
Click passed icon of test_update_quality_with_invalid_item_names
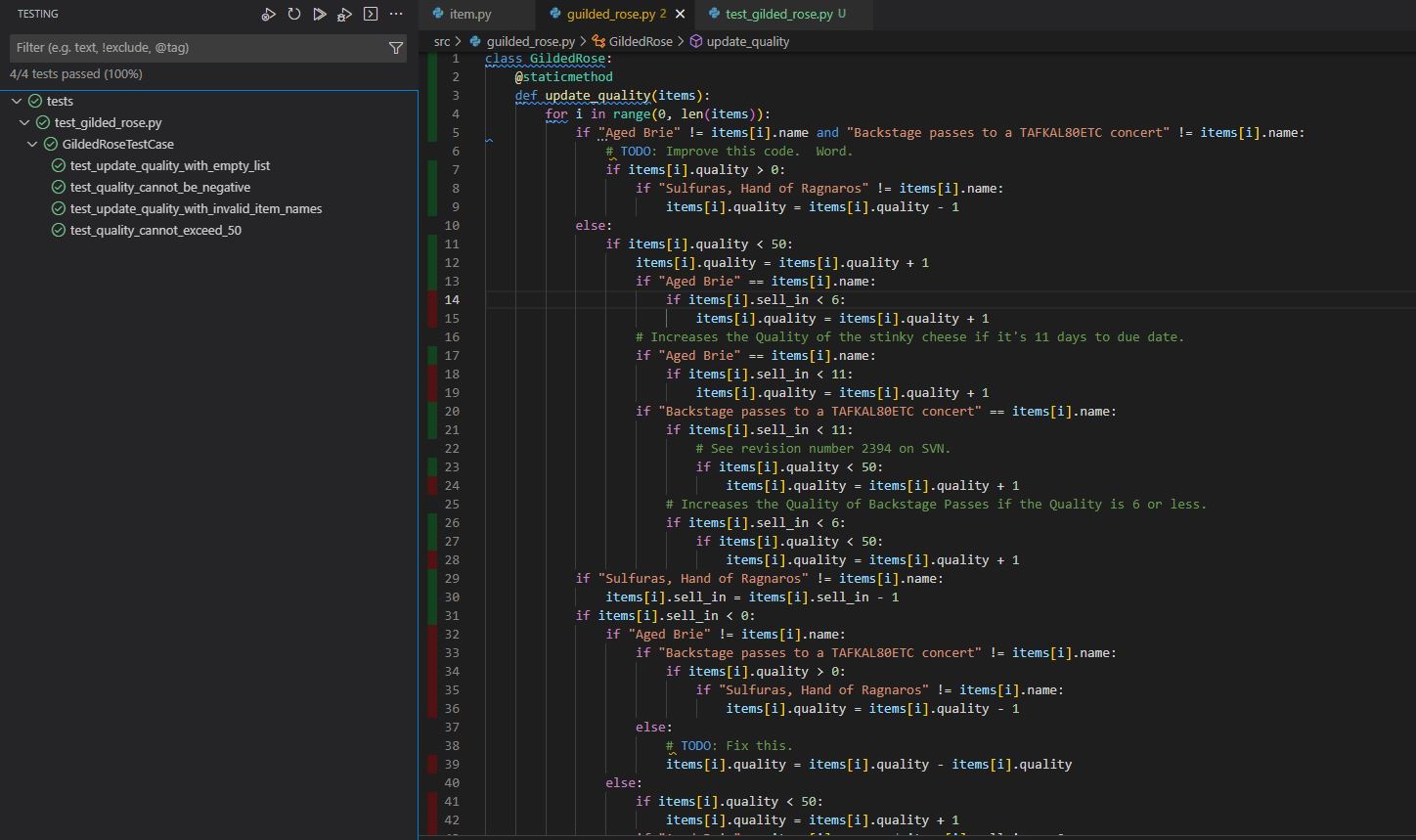59,208
